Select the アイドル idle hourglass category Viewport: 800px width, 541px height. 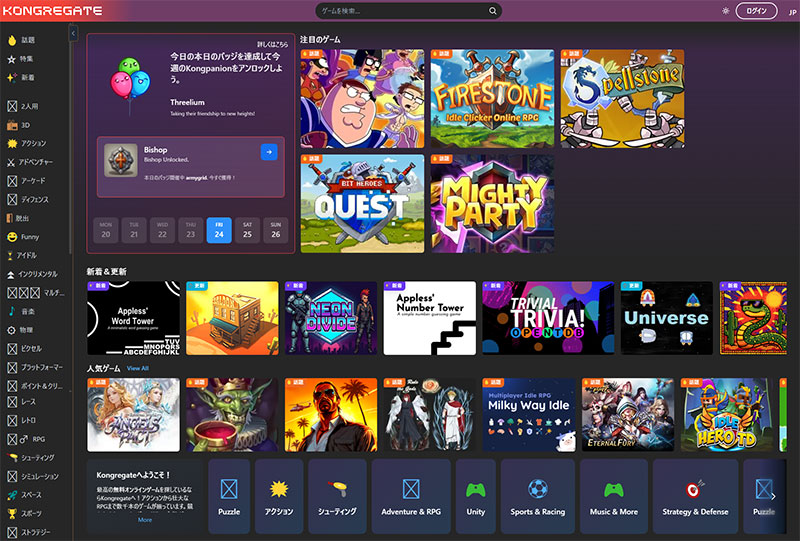pyautogui.click(x=22, y=255)
